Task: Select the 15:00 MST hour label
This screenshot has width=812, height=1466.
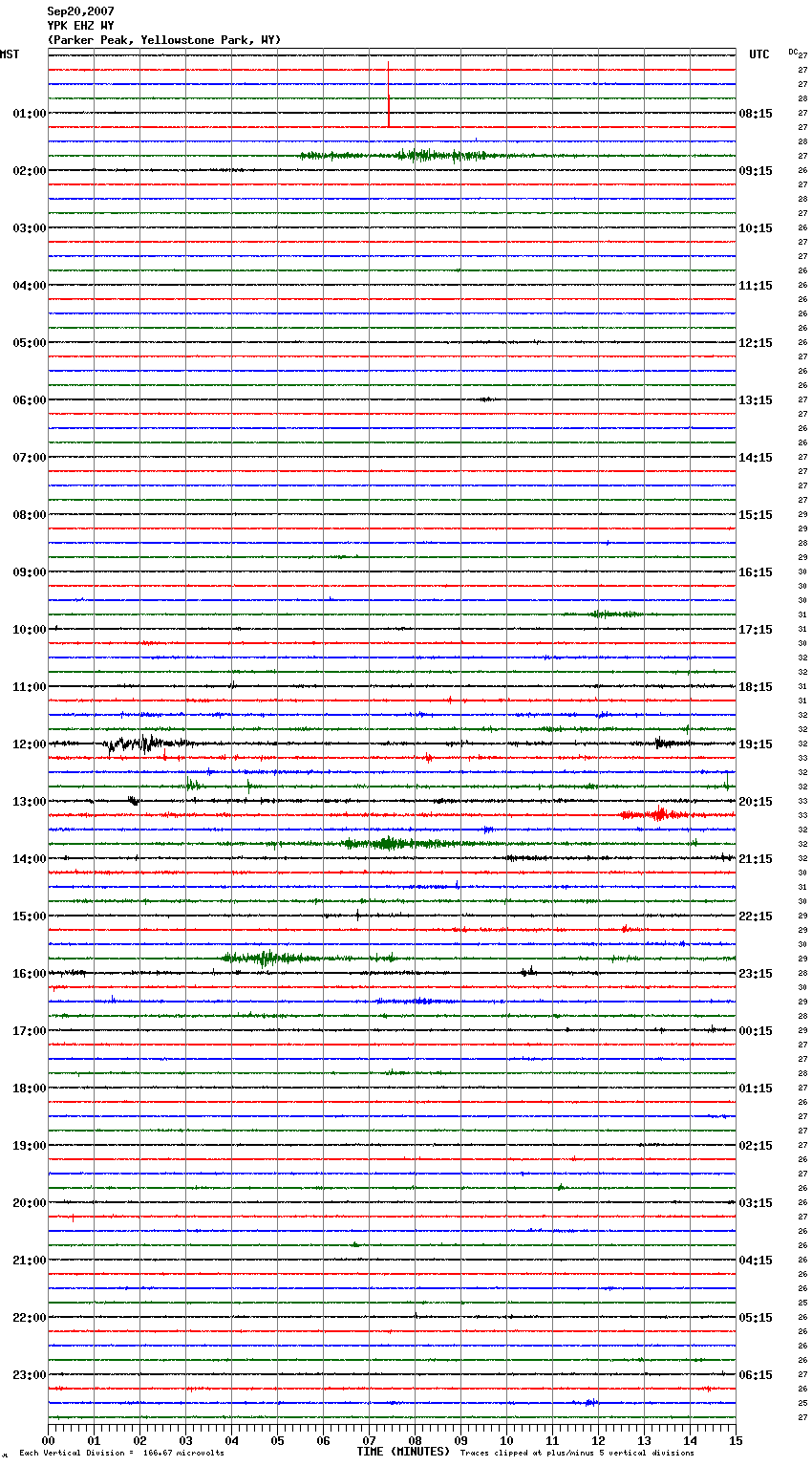Action: [x=30, y=916]
